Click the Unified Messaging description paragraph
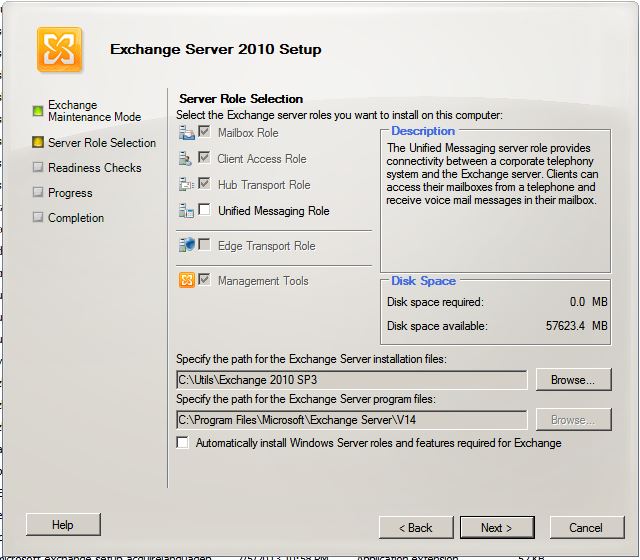The width and height of the screenshot is (640, 560). 492,174
